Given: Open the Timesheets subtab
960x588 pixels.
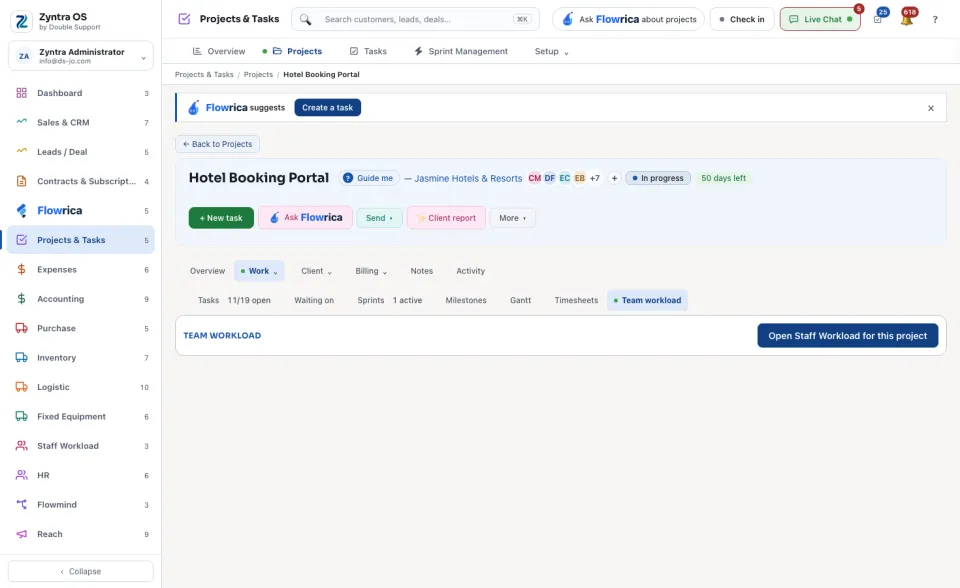Looking at the screenshot, I should 576,300.
